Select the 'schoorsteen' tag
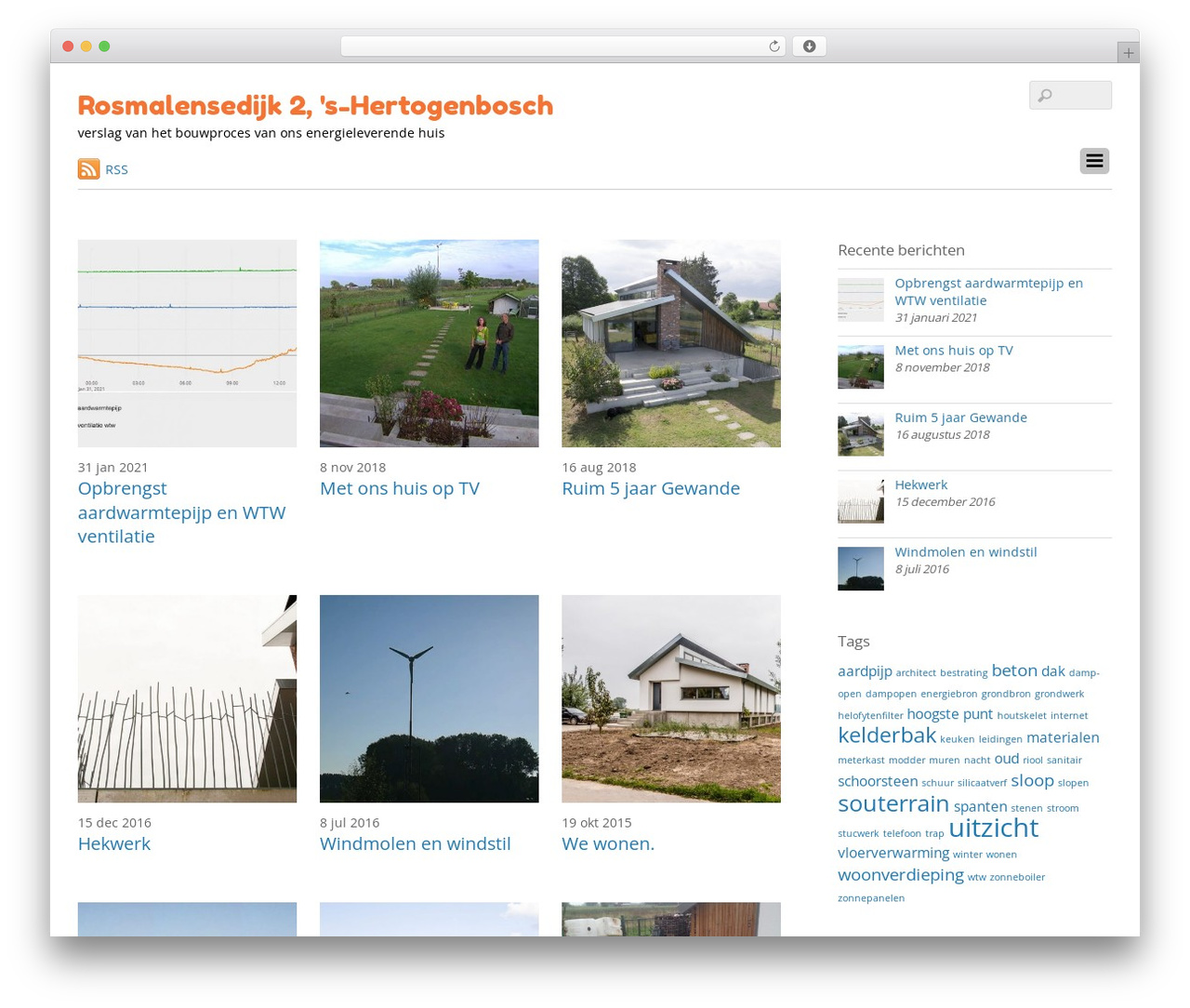 click(x=878, y=781)
